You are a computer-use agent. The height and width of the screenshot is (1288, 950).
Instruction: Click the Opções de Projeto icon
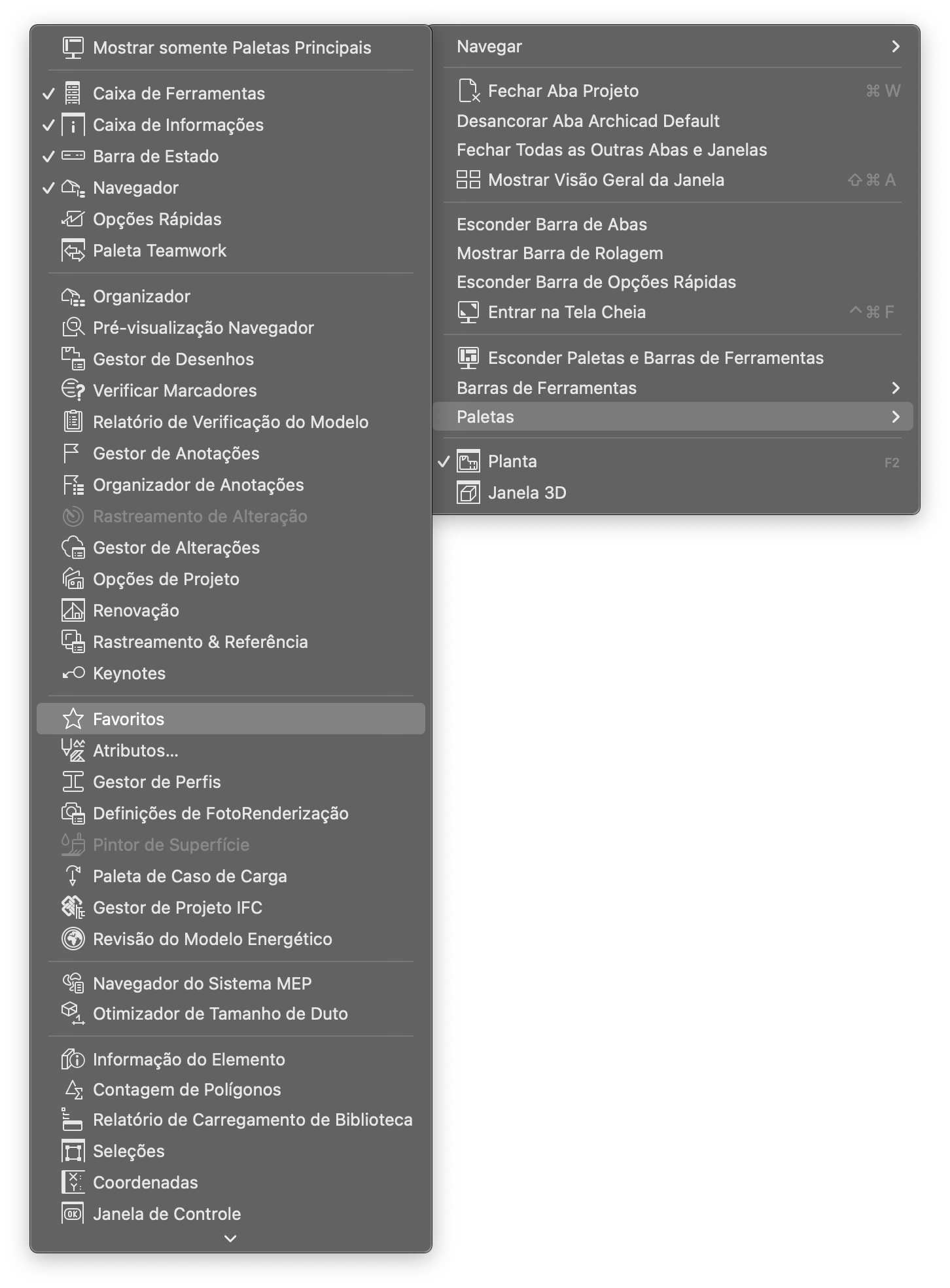tap(73, 579)
